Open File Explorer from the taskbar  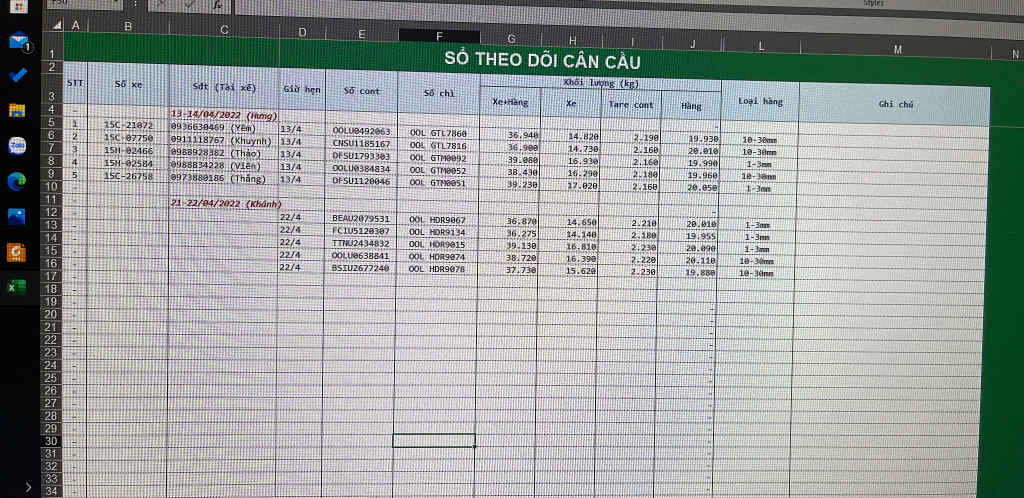17,110
